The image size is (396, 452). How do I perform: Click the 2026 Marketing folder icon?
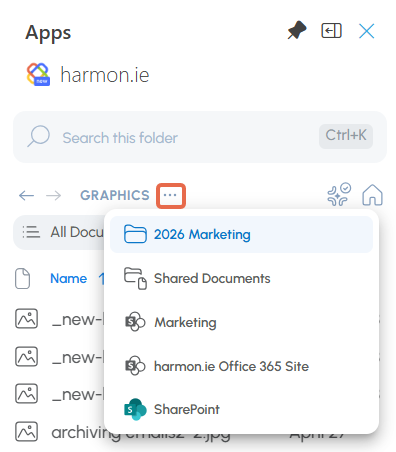click(135, 234)
